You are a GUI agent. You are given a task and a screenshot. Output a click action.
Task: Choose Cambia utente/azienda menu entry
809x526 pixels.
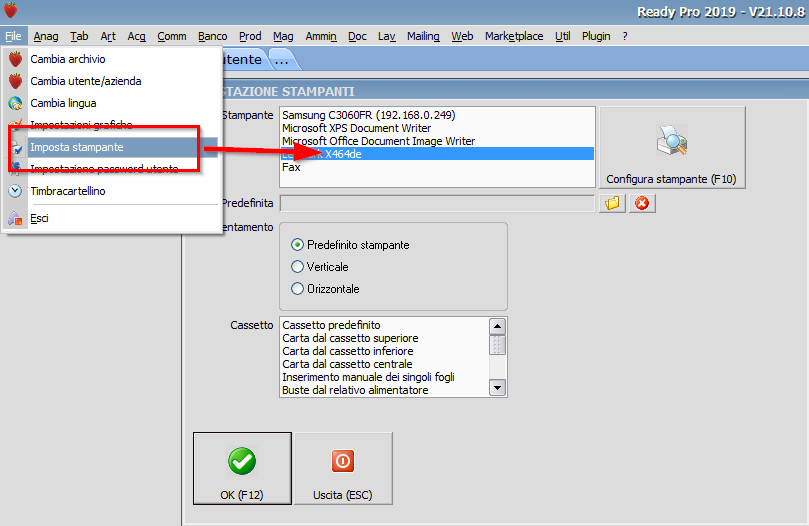pyautogui.click(x=112, y=81)
